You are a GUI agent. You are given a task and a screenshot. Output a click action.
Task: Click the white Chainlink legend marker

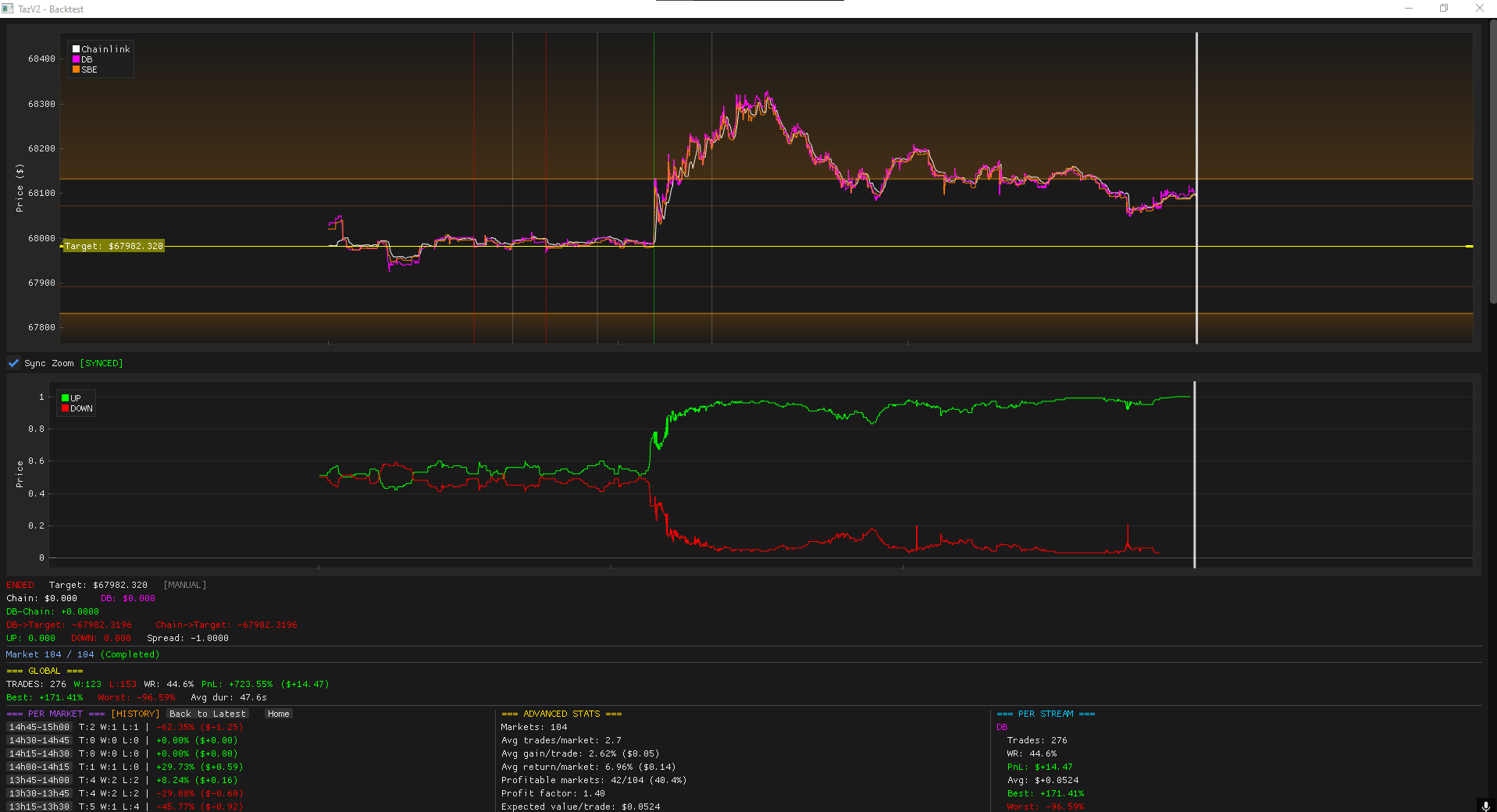pos(77,48)
